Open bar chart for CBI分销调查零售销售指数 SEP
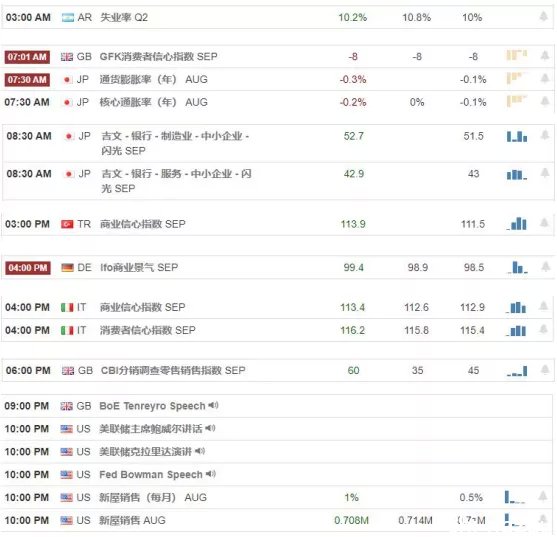The height and width of the screenshot is (537, 557). [517, 371]
